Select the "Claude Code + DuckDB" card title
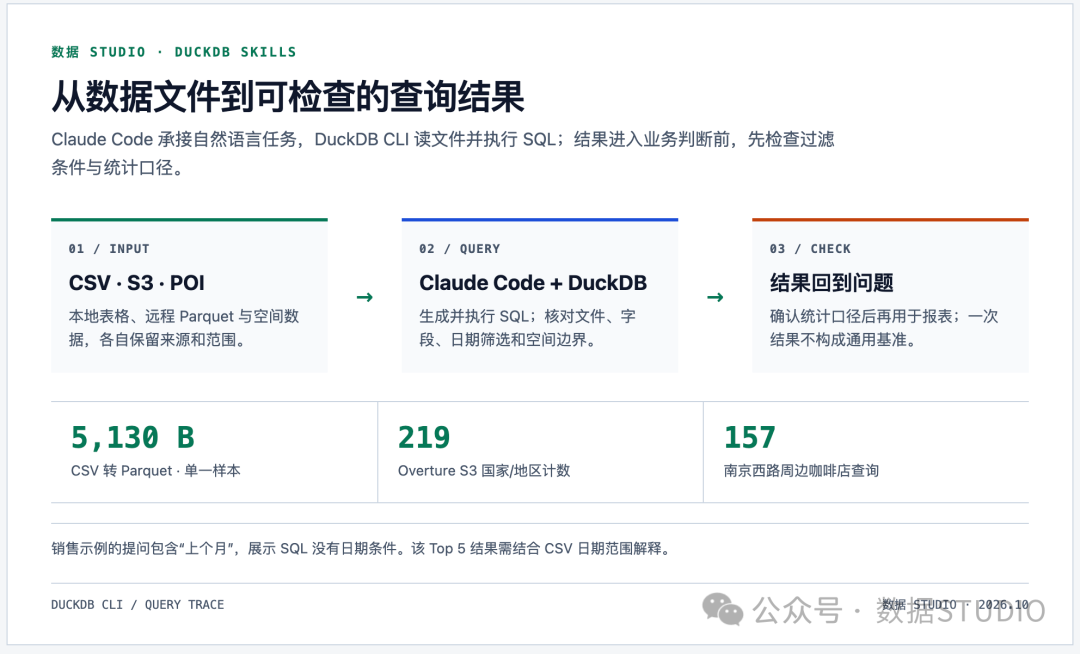 533,283
